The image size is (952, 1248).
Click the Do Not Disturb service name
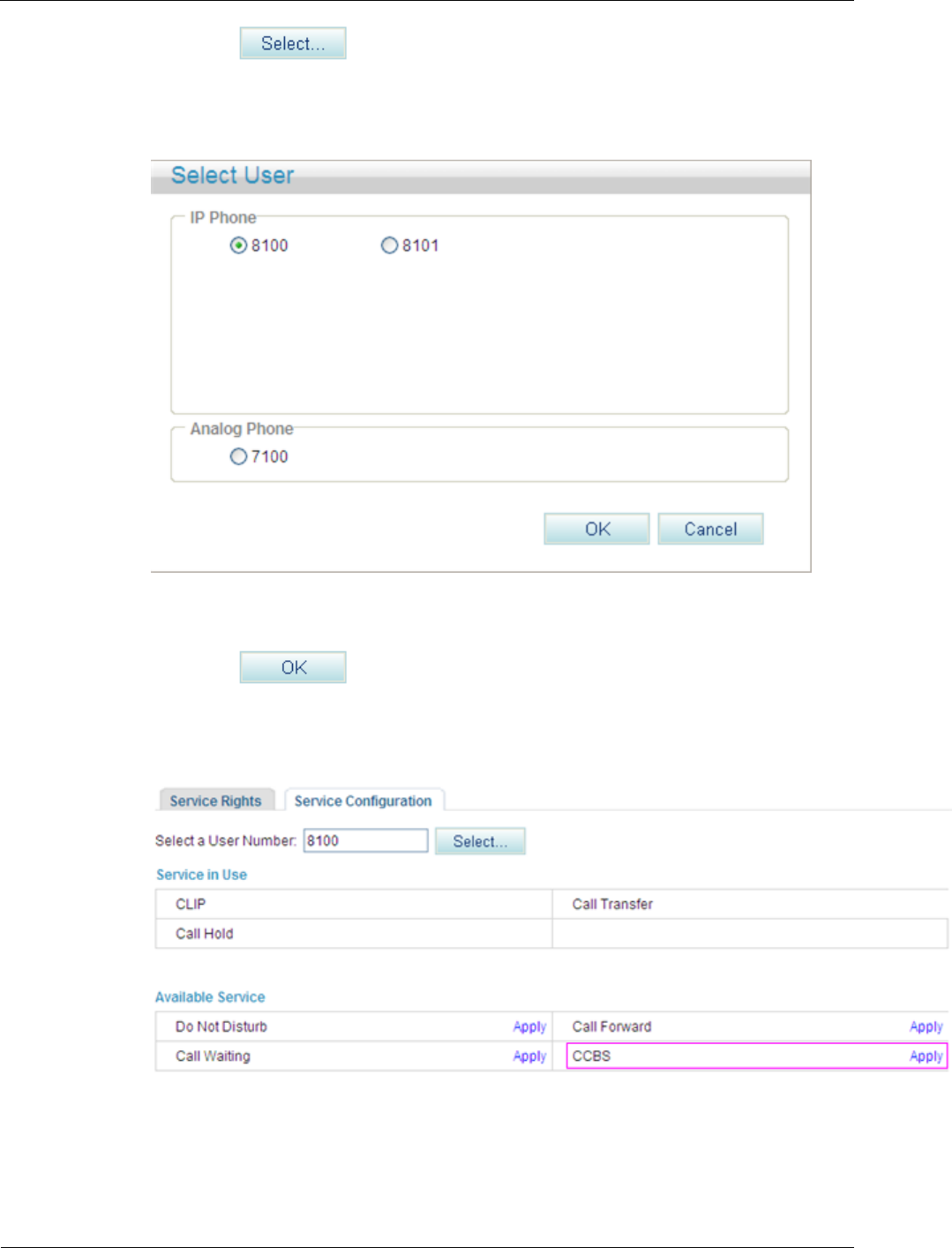point(221,1026)
